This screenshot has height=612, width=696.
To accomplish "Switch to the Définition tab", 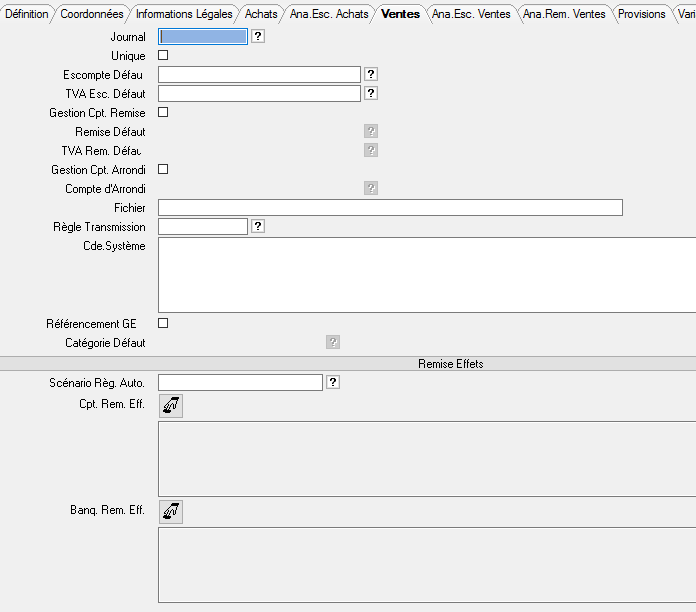I will pyautogui.click(x=26, y=14).
